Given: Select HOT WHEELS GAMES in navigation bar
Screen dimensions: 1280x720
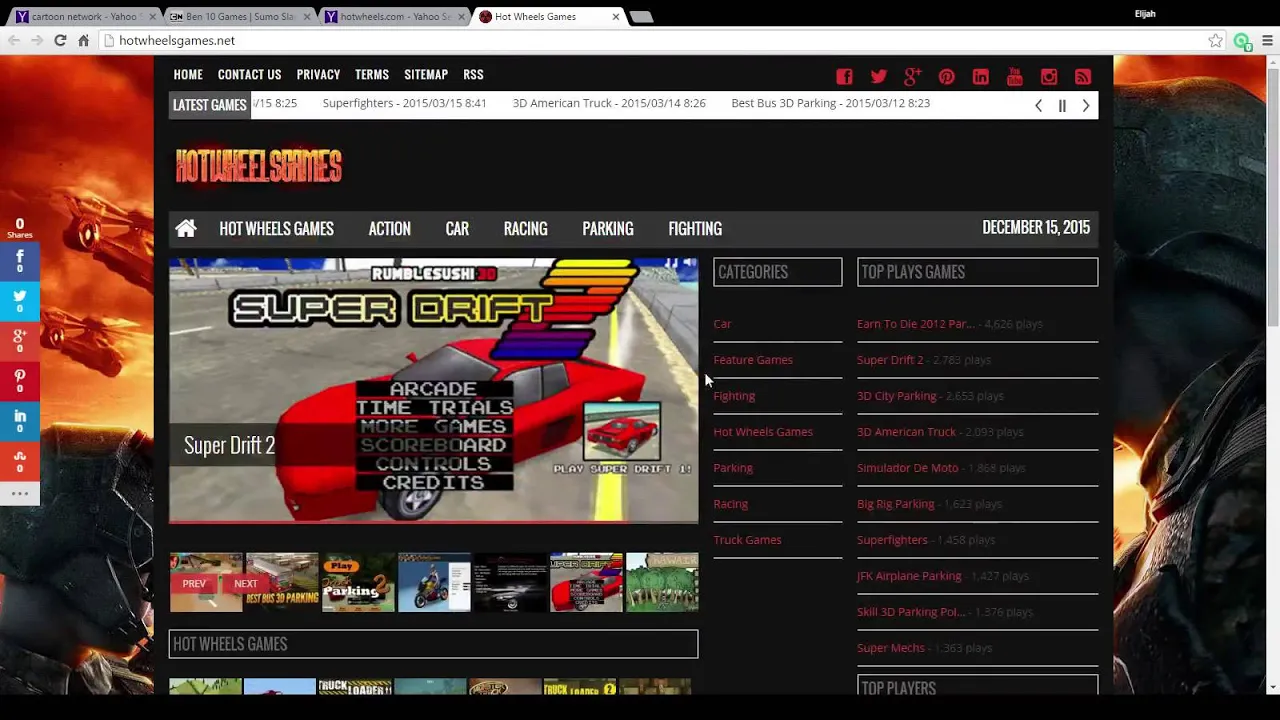Looking at the screenshot, I should click(276, 228).
